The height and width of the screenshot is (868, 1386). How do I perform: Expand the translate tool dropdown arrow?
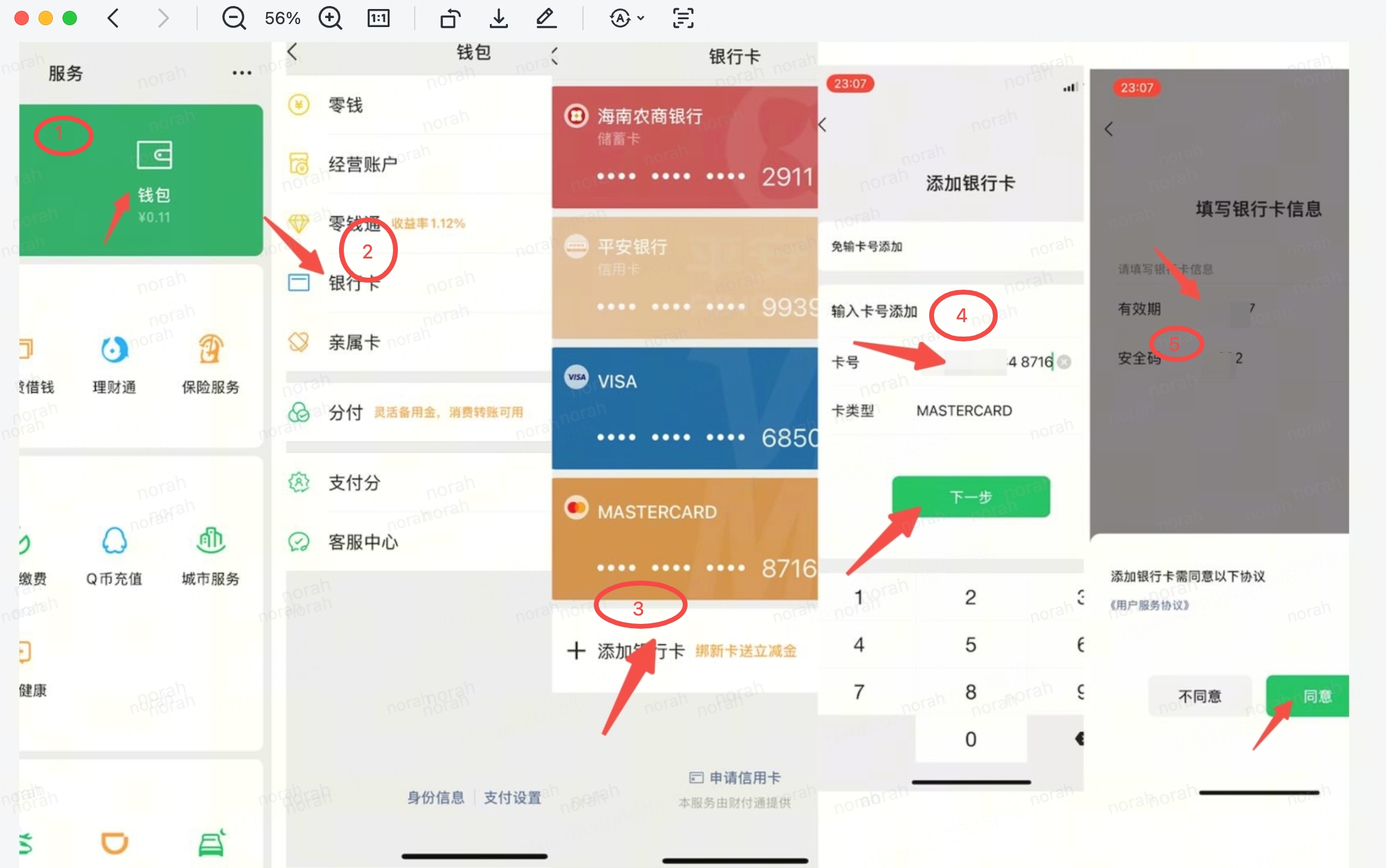click(x=641, y=18)
